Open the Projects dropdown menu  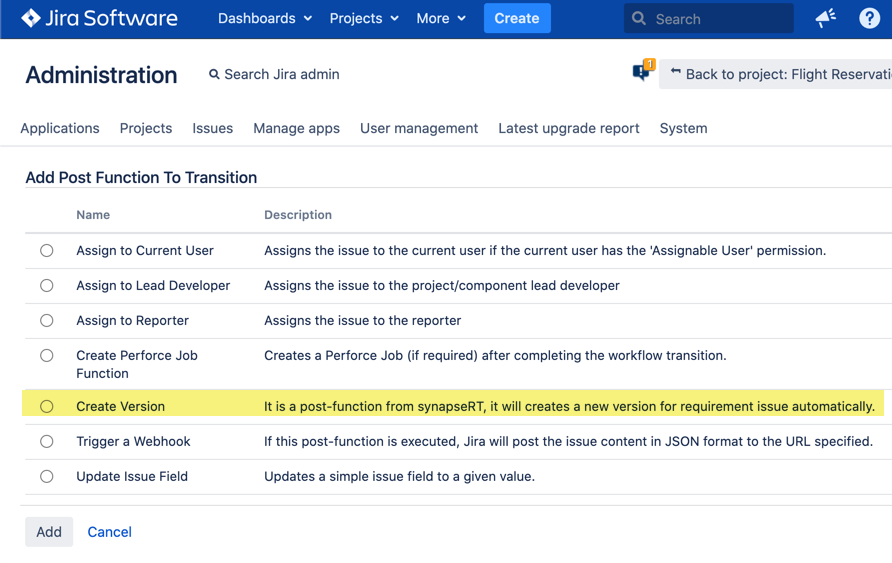click(364, 18)
